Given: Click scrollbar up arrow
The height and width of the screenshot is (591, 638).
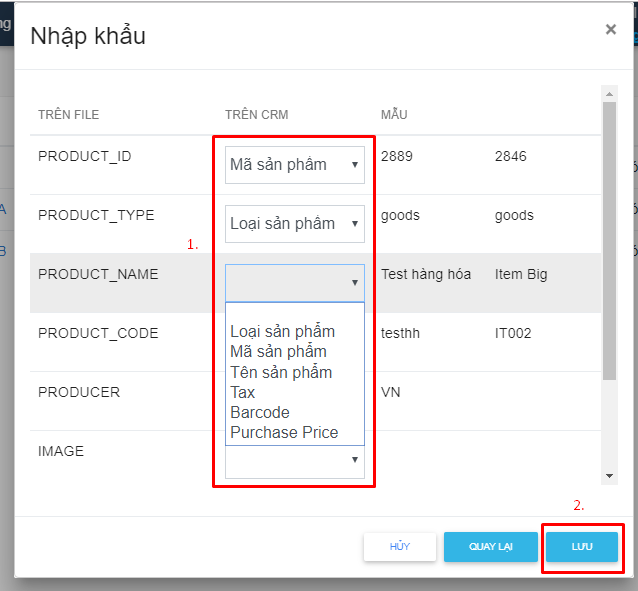Looking at the screenshot, I should (609, 95).
